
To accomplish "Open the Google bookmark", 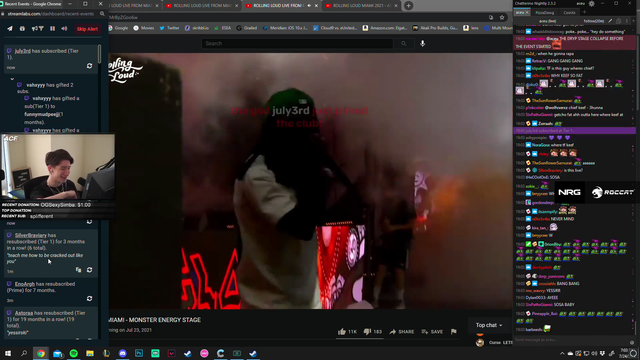I will [x=118, y=28].
